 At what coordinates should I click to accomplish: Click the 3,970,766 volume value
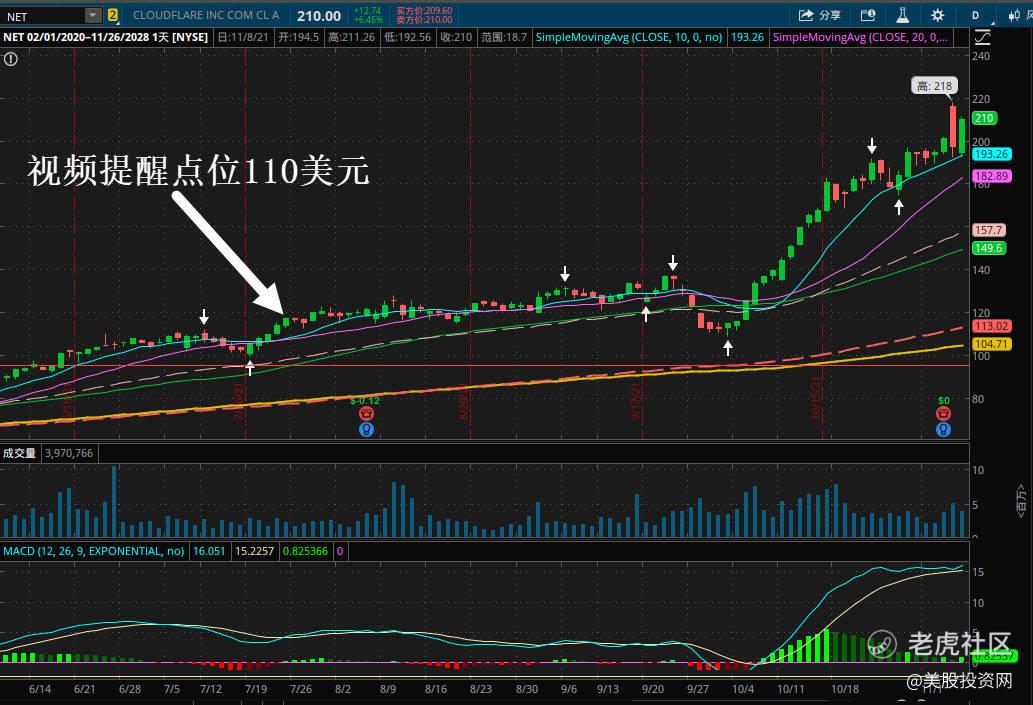(x=69, y=453)
